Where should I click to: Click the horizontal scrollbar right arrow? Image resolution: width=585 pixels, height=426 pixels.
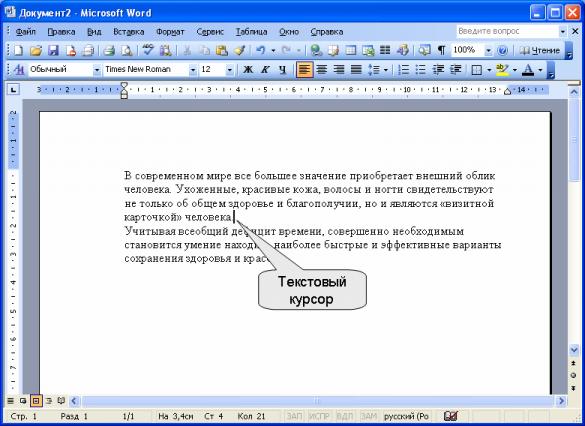(561, 401)
